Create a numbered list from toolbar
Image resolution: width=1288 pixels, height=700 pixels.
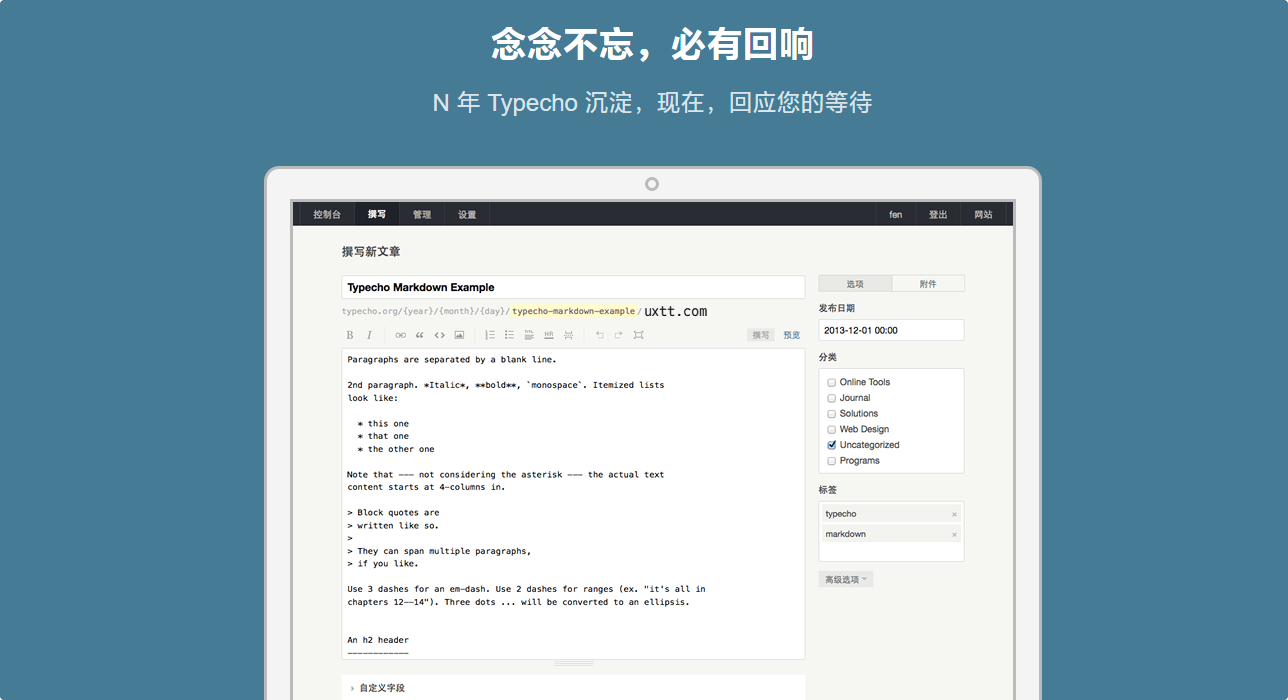point(490,335)
